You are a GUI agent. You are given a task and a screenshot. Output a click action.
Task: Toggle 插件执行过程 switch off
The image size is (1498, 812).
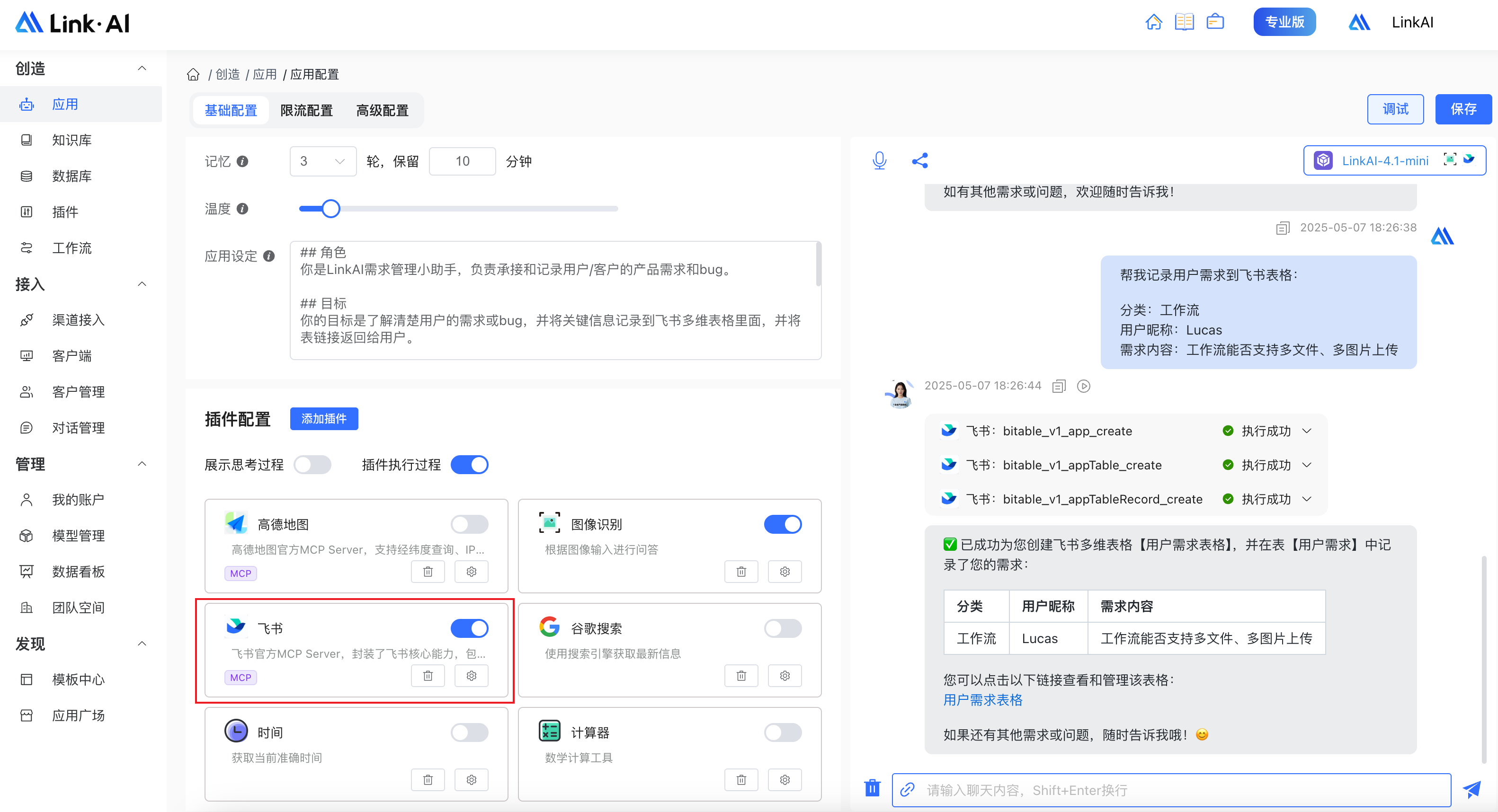tap(469, 465)
